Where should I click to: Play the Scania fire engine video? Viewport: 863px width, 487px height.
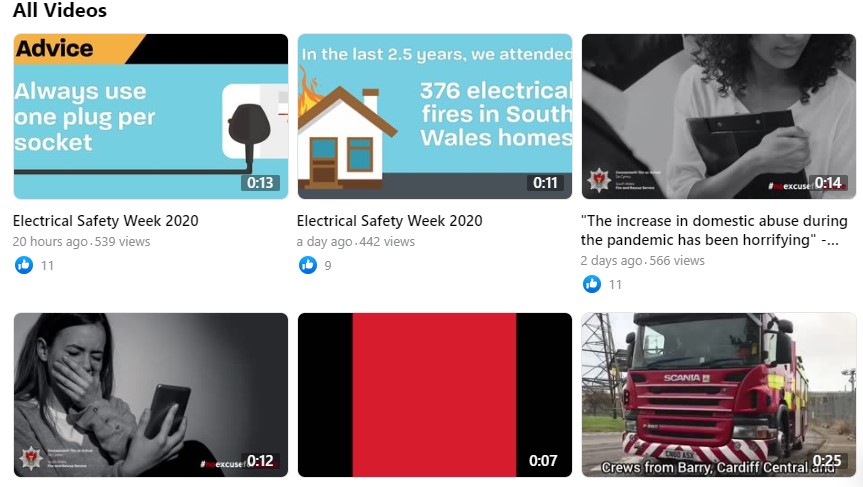[719, 395]
